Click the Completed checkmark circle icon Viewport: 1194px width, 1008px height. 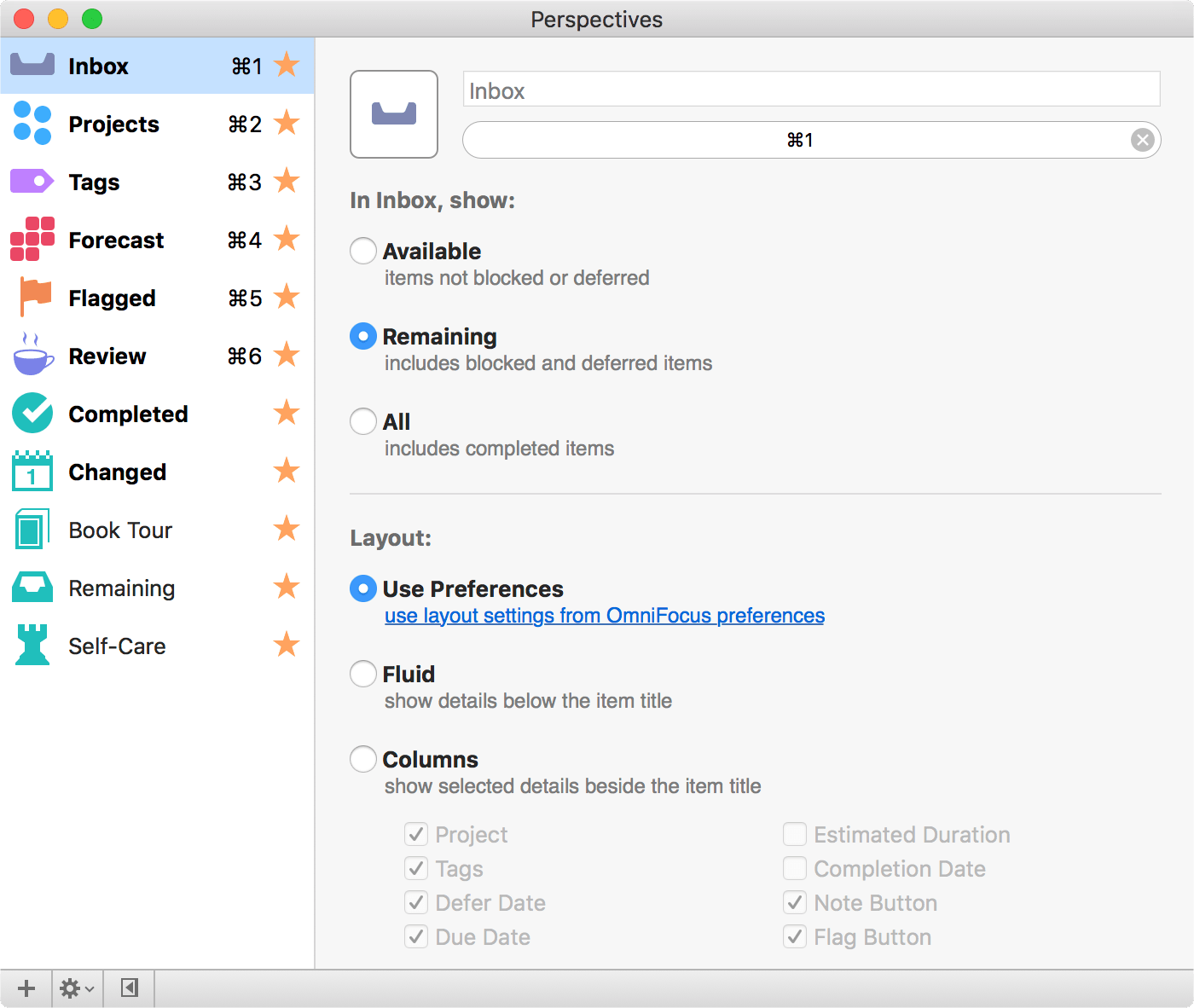(x=32, y=413)
